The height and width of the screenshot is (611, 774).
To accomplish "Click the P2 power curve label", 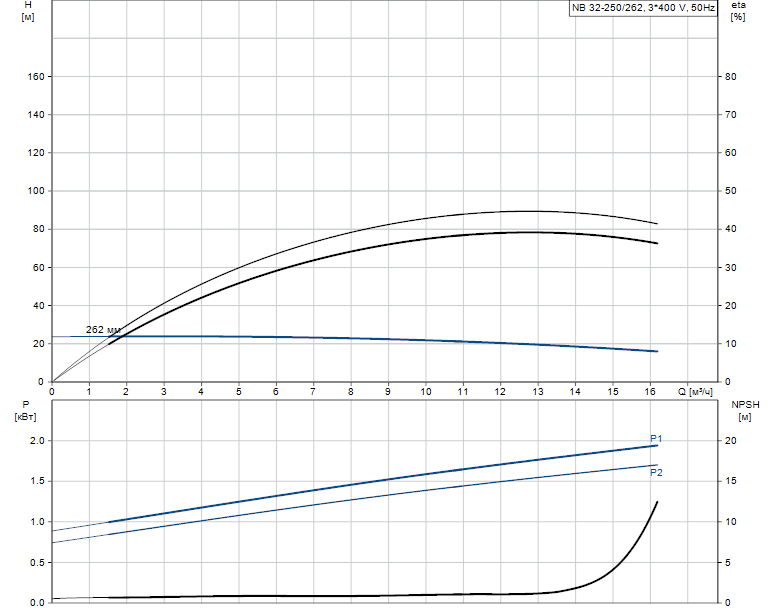I will click(657, 471).
